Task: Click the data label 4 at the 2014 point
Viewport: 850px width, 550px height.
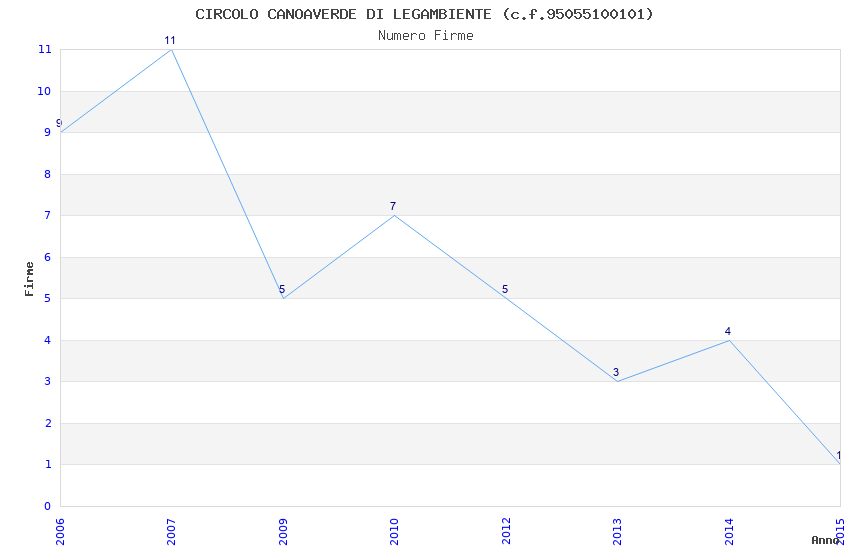Action: coord(727,331)
